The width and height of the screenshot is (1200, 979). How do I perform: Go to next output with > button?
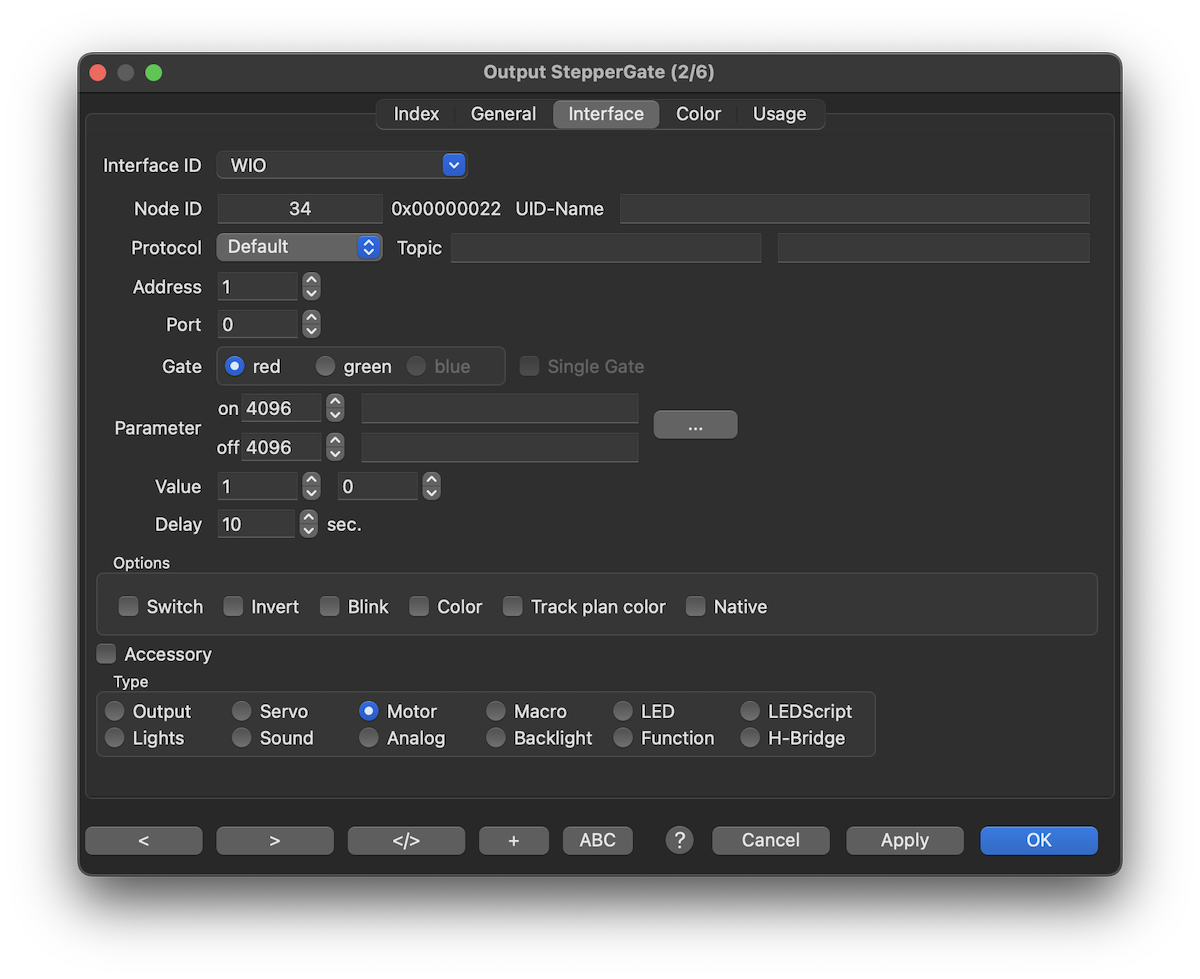tap(275, 840)
